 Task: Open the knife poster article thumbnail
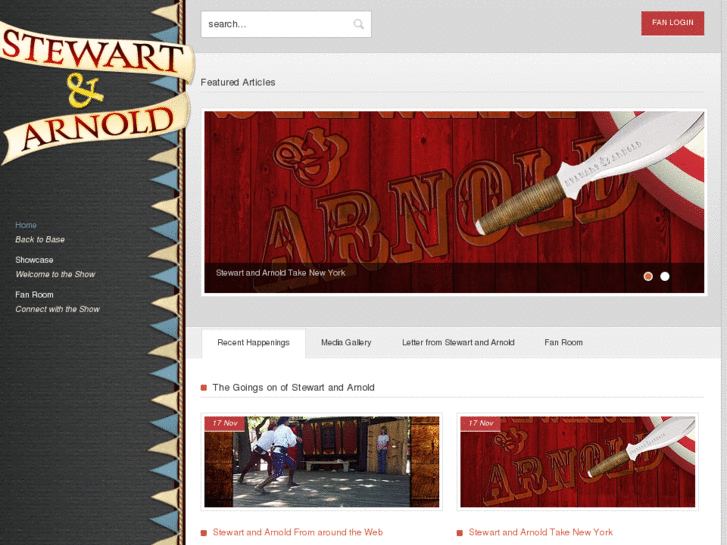577,462
